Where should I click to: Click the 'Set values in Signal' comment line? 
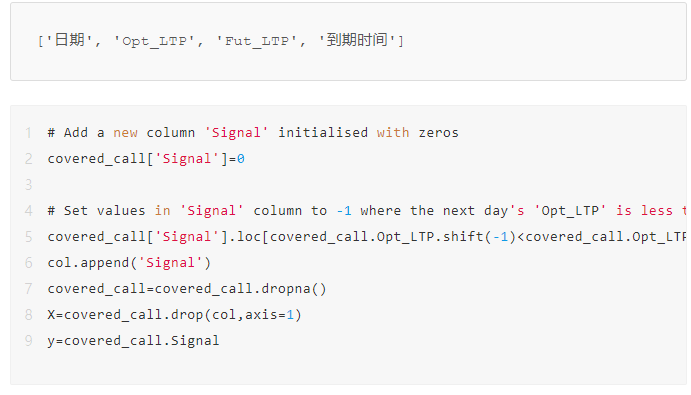(x=367, y=211)
